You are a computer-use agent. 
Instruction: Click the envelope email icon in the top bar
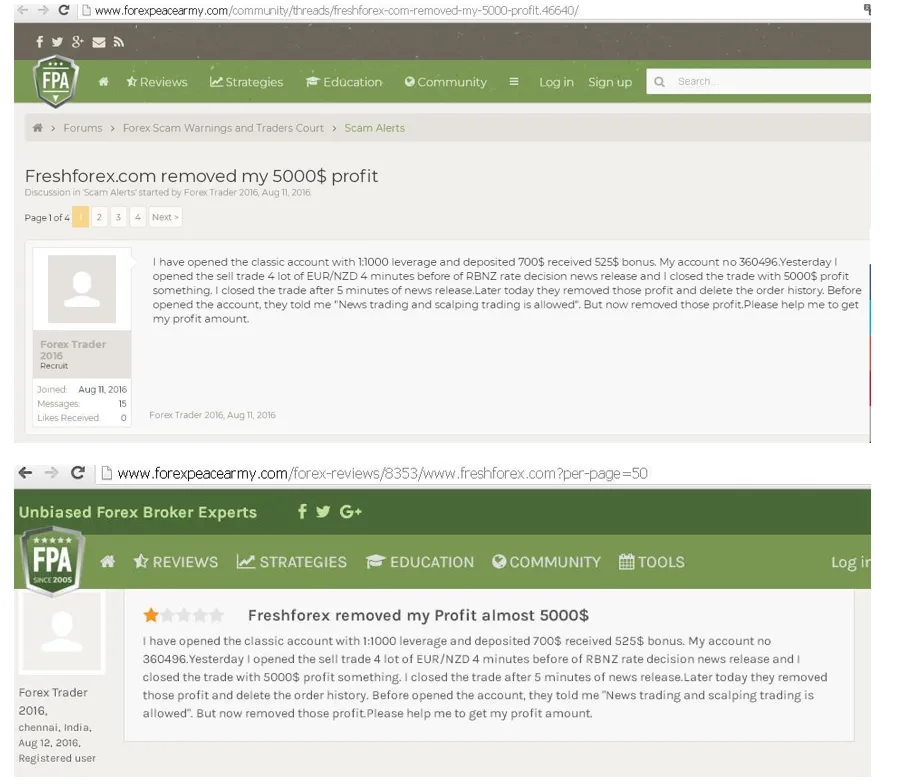[x=98, y=42]
